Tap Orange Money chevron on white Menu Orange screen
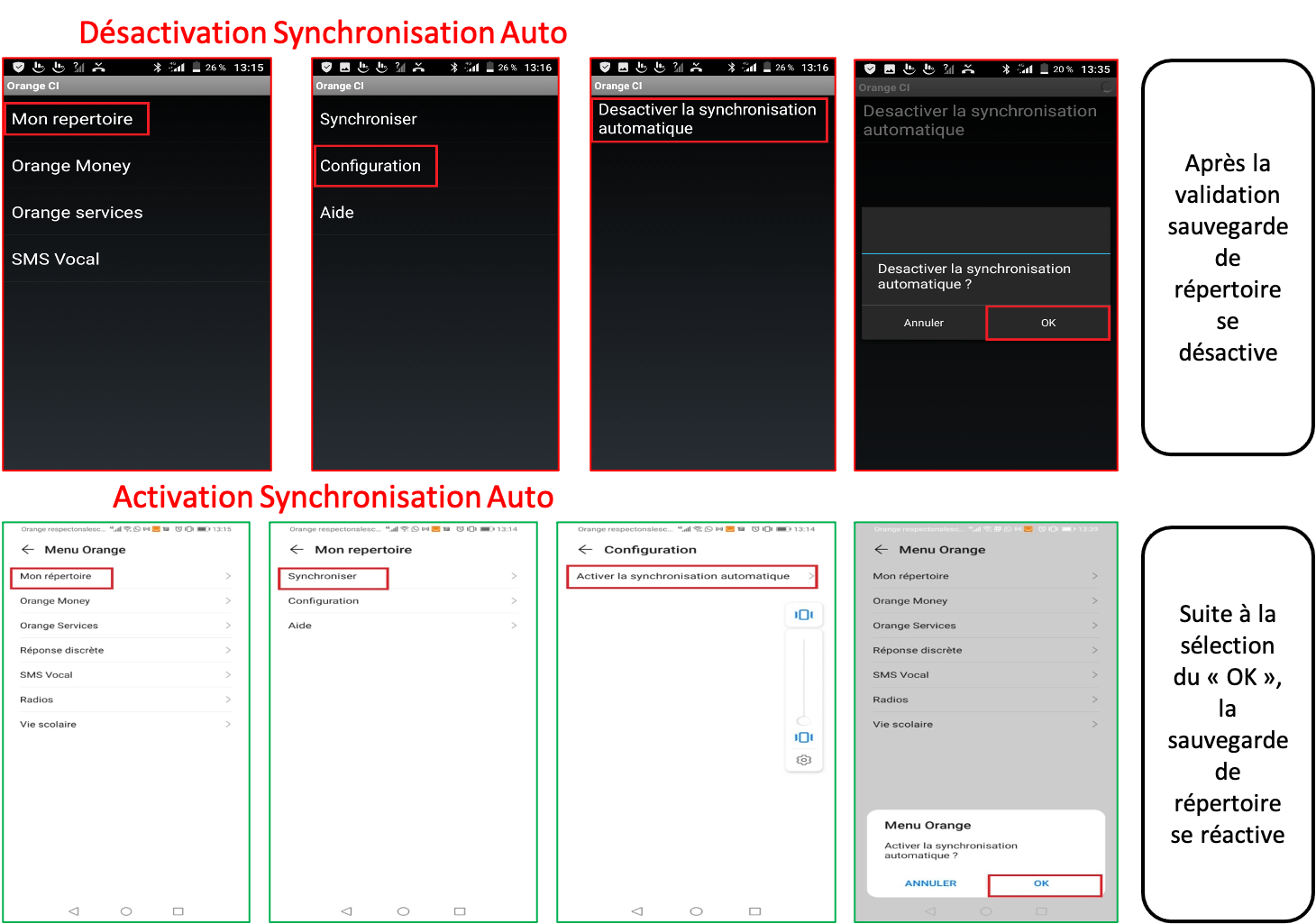This screenshot has height=924, width=1316. click(x=228, y=600)
